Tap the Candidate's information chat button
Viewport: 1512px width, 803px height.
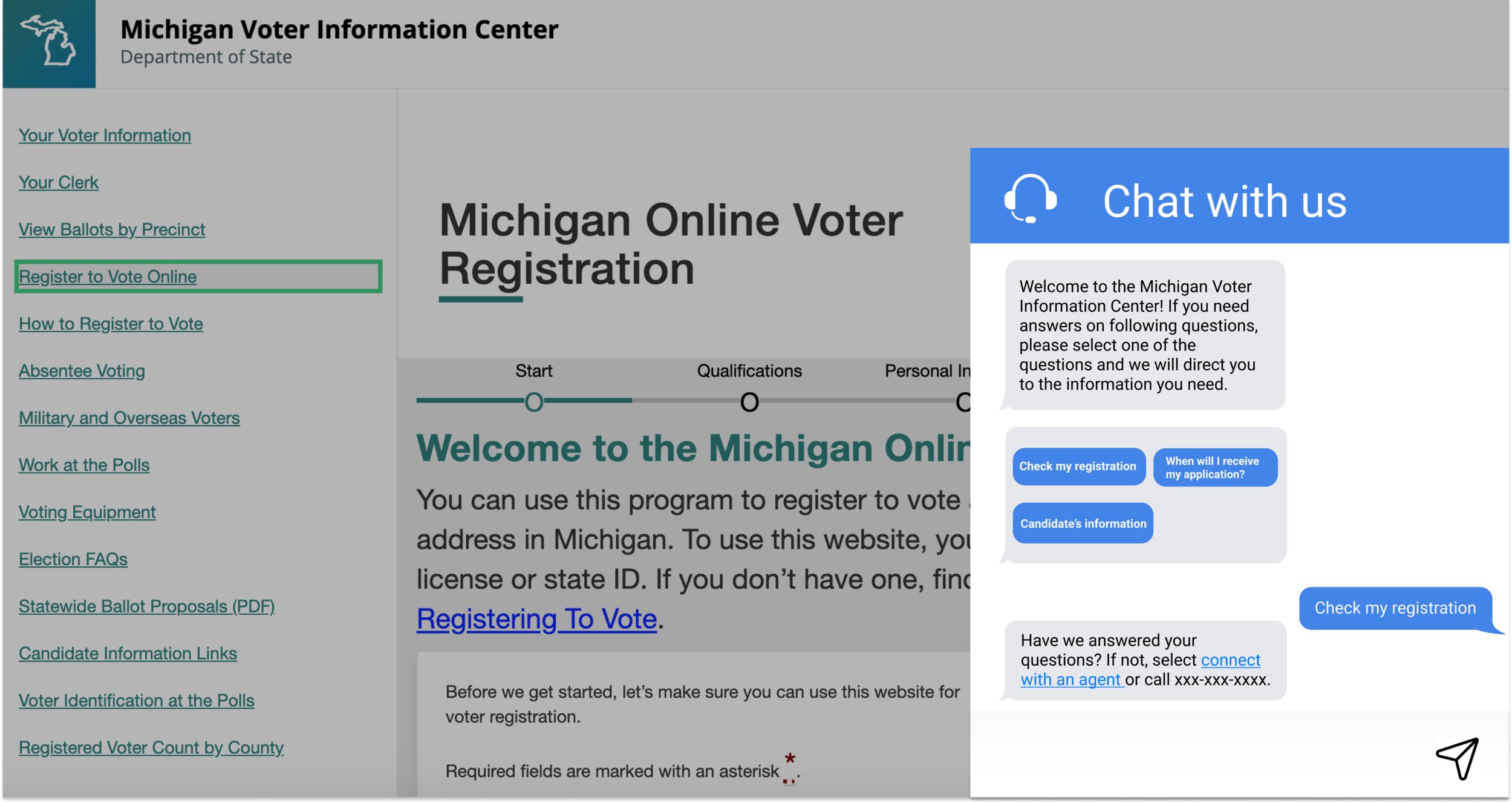(x=1083, y=523)
